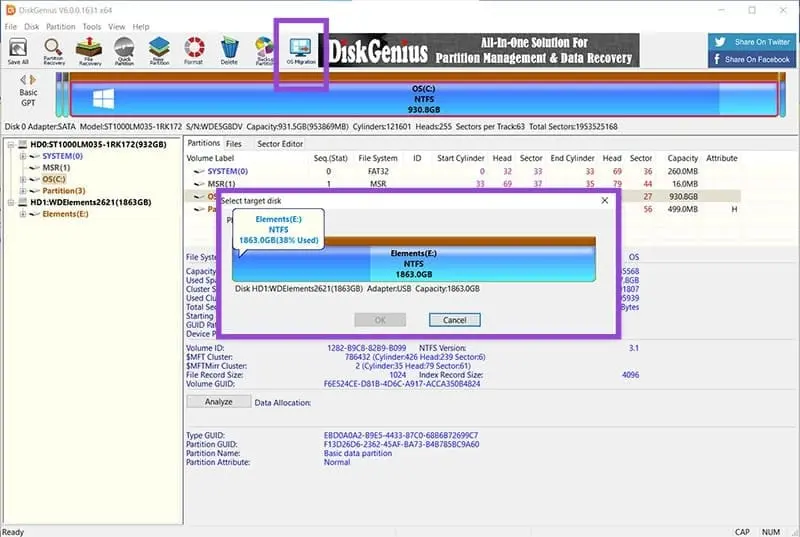Collapse the HD1 WDElements tree node
Viewport: 800px width, 537px height.
[11, 202]
